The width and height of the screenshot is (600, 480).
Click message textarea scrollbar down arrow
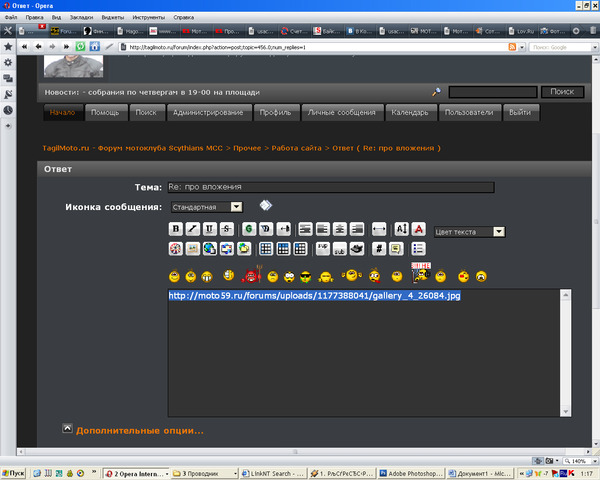click(566, 411)
